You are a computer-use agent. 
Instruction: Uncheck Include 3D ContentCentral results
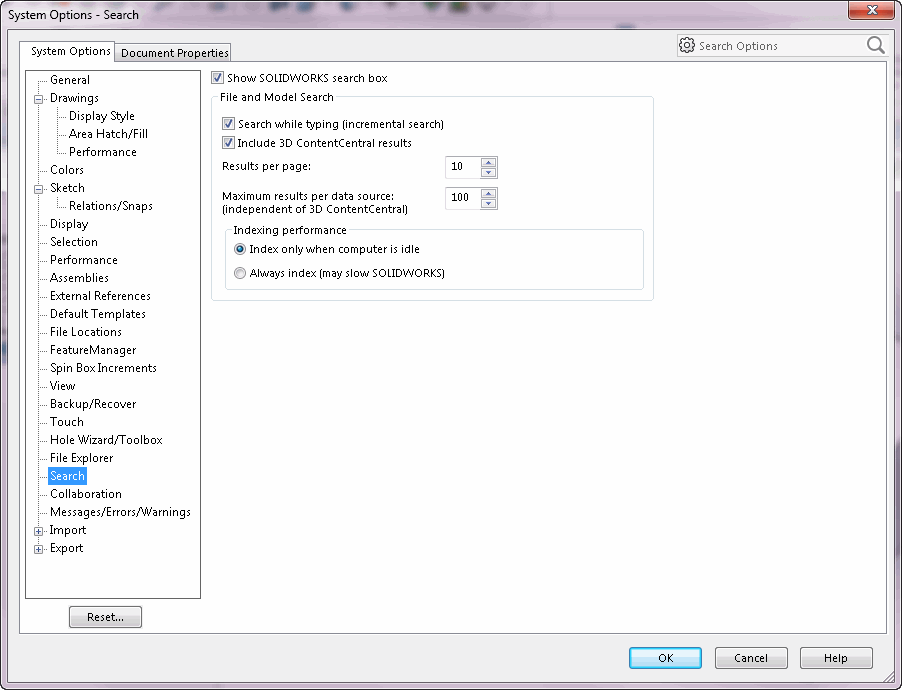tap(228, 143)
